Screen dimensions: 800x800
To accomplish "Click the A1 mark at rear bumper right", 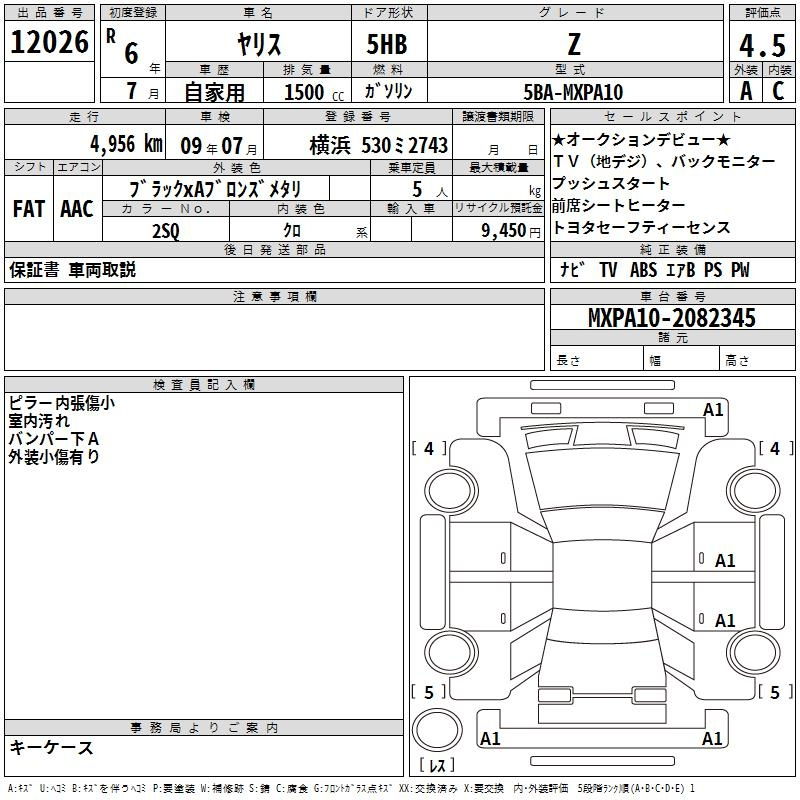I will 712,739.
